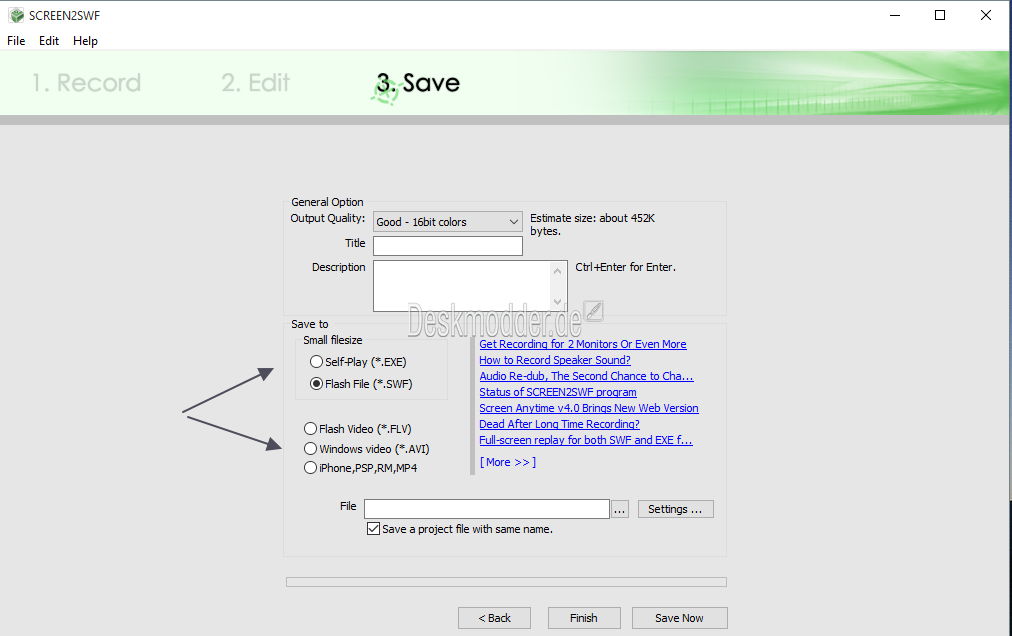Open Audio Re-dub, The Second Chance link

(x=586, y=376)
